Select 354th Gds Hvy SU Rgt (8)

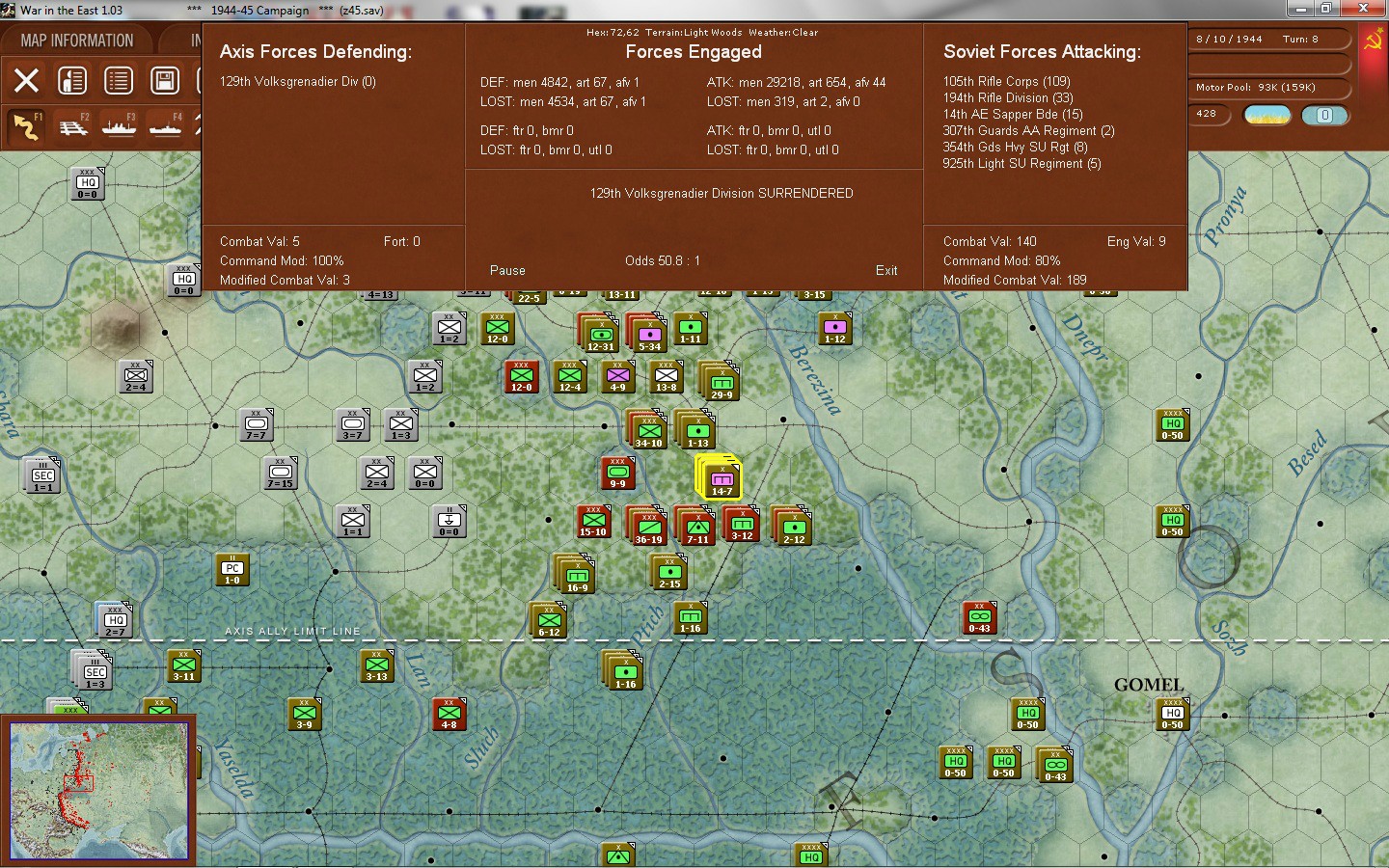coord(1015,148)
